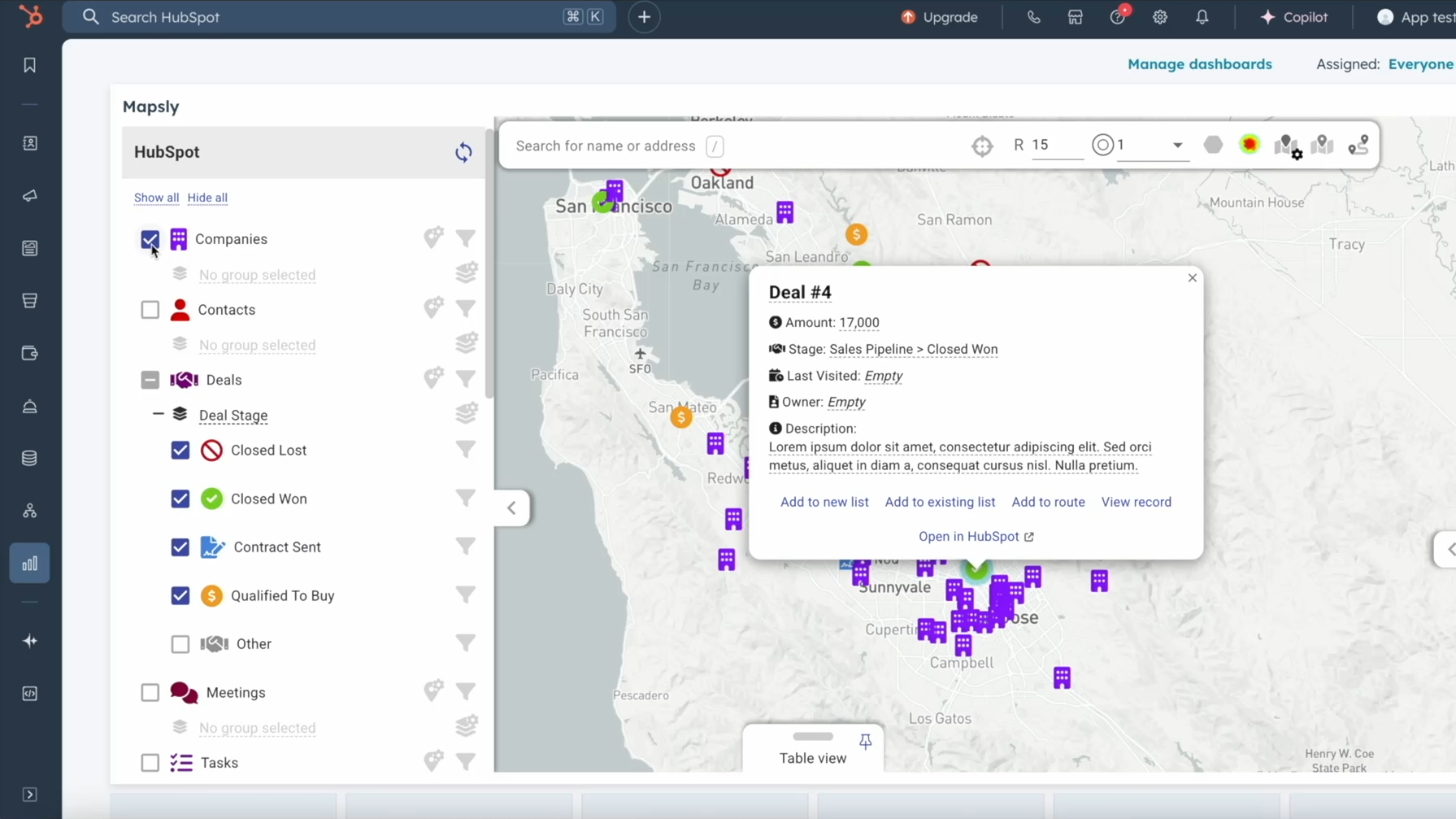Collapse the left layers panel
This screenshot has width=1456, height=819.
pyautogui.click(x=512, y=508)
